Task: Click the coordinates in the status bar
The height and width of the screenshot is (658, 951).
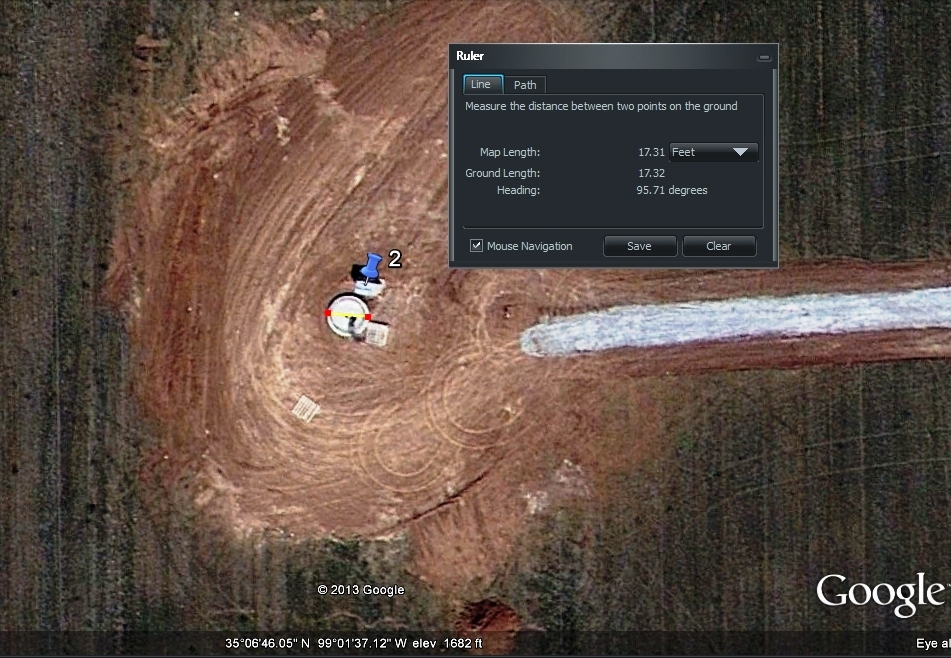Action: click(315, 643)
